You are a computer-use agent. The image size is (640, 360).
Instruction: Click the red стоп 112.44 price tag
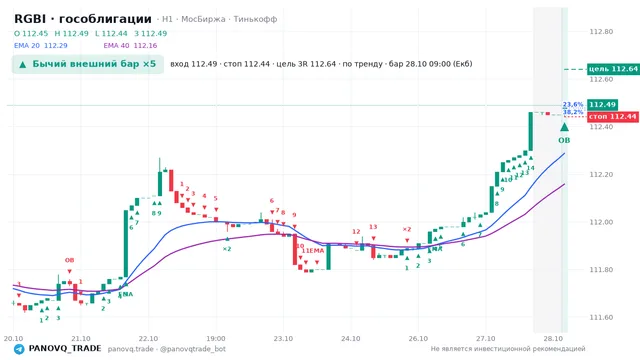(x=613, y=117)
